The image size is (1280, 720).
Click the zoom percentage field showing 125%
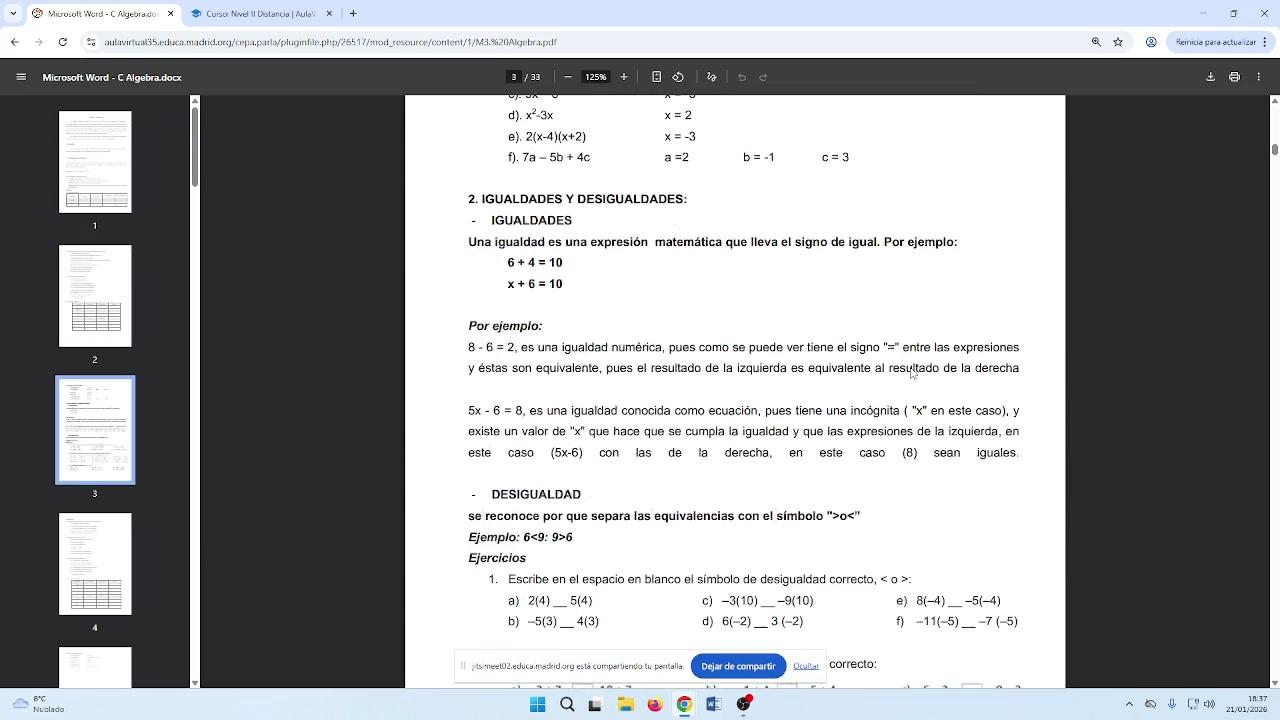tap(596, 77)
